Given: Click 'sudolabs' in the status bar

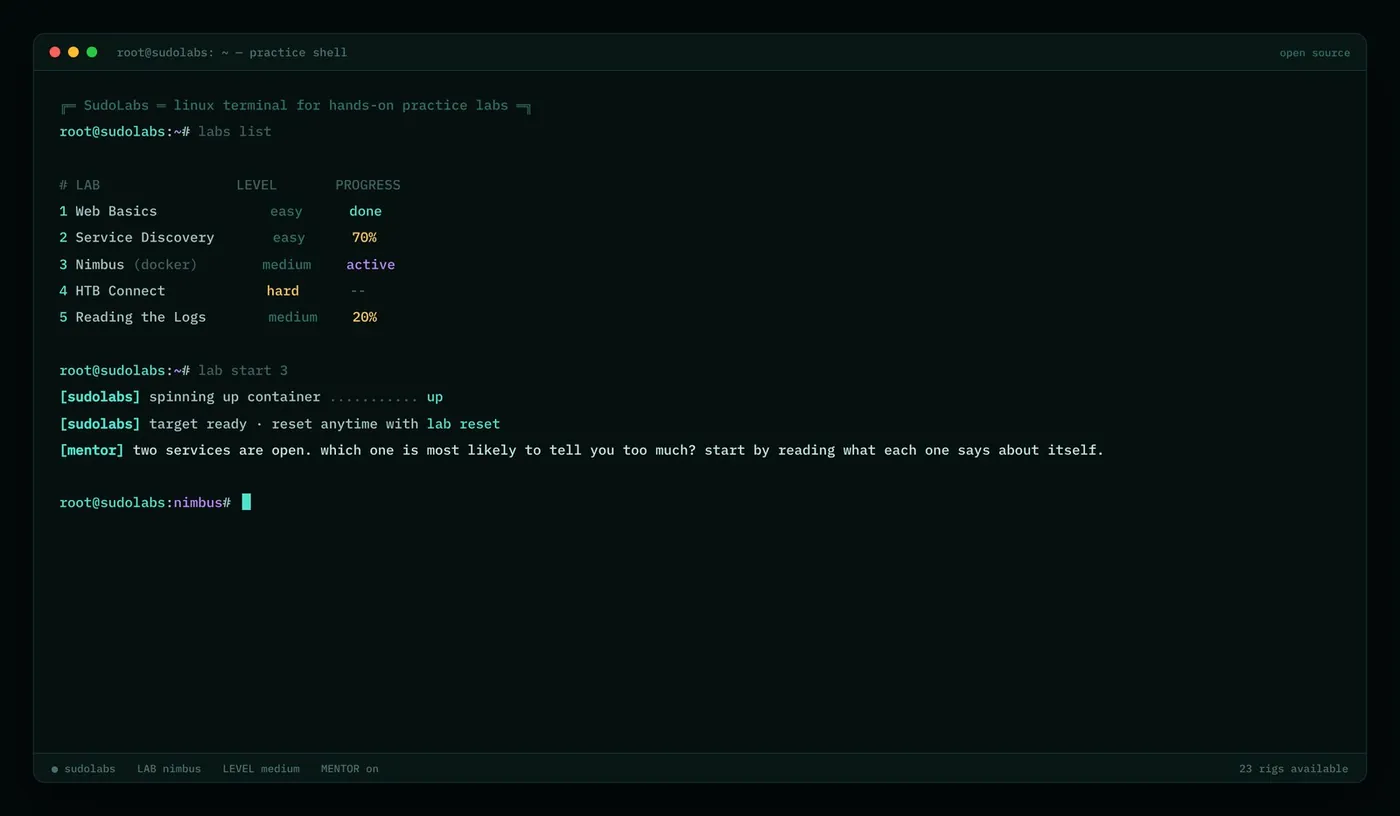Looking at the screenshot, I should tap(90, 769).
